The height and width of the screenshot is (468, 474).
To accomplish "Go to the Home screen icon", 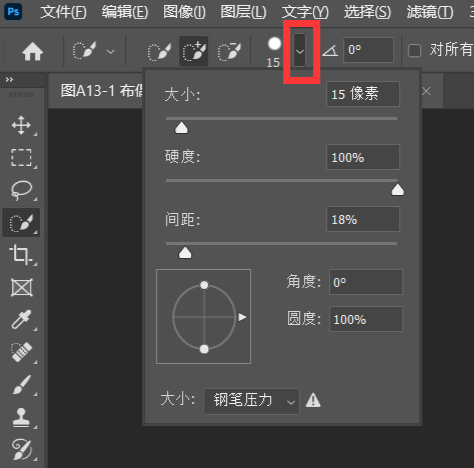I will click(x=32, y=52).
